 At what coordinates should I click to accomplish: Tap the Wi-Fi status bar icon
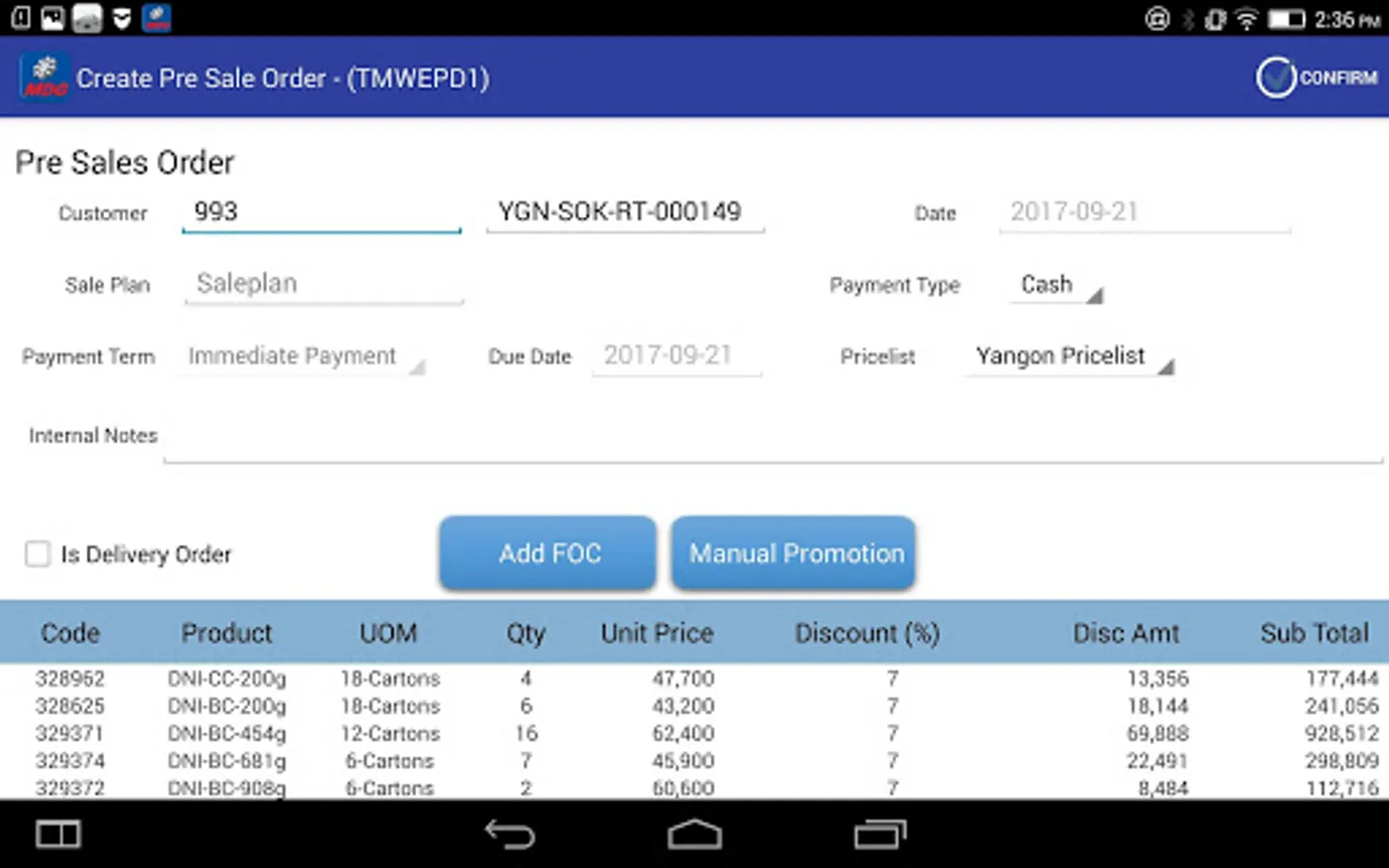[x=1247, y=18]
